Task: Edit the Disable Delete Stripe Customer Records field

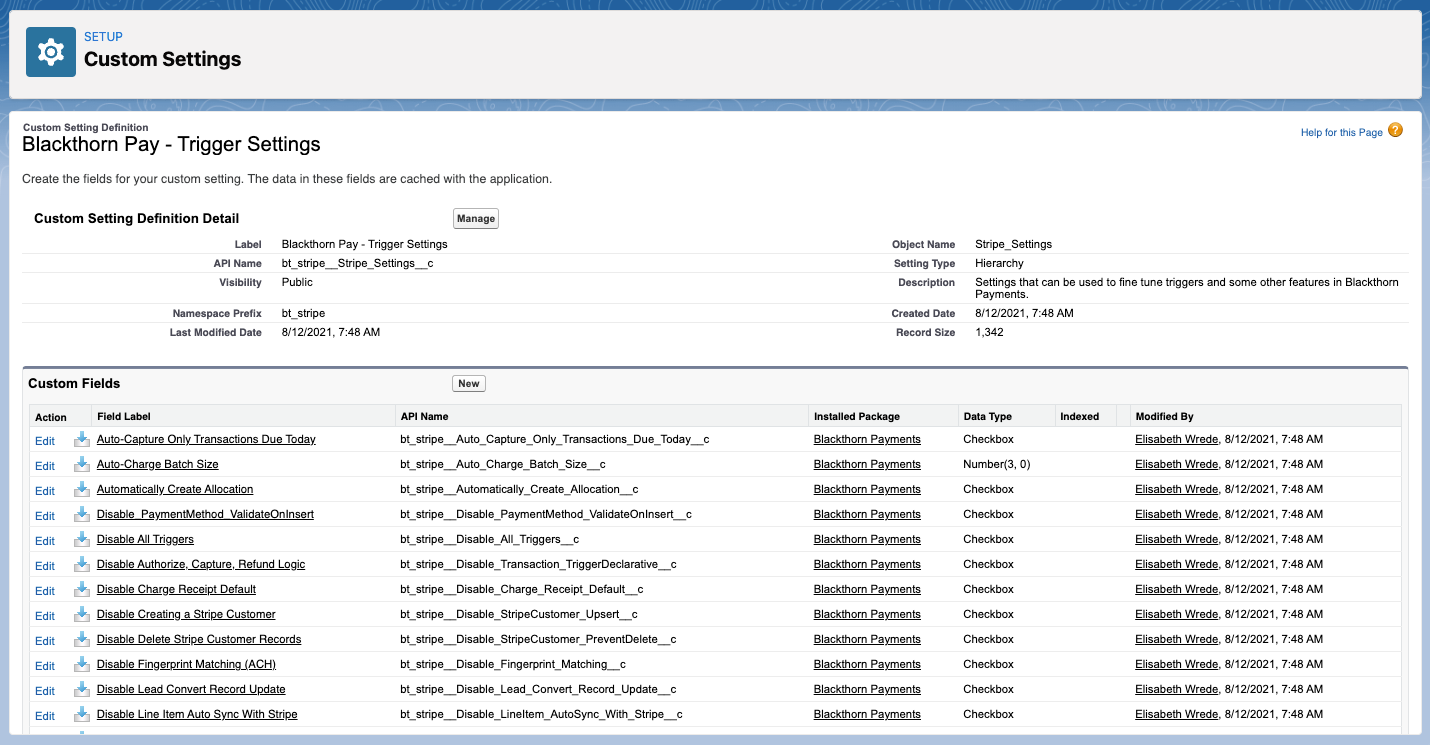Action: [x=45, y=640]
